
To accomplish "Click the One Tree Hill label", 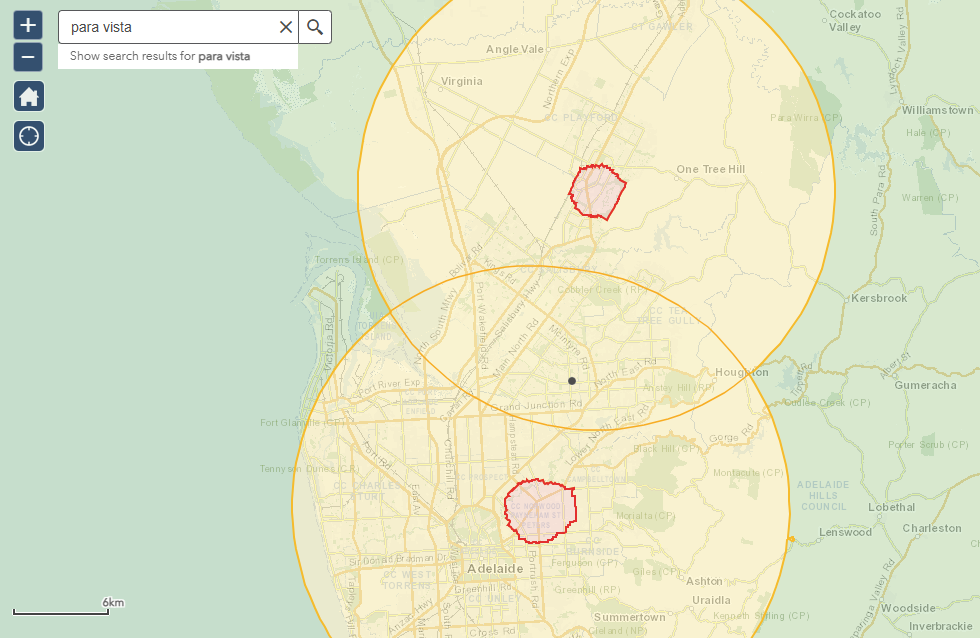I will coord(710,170).
